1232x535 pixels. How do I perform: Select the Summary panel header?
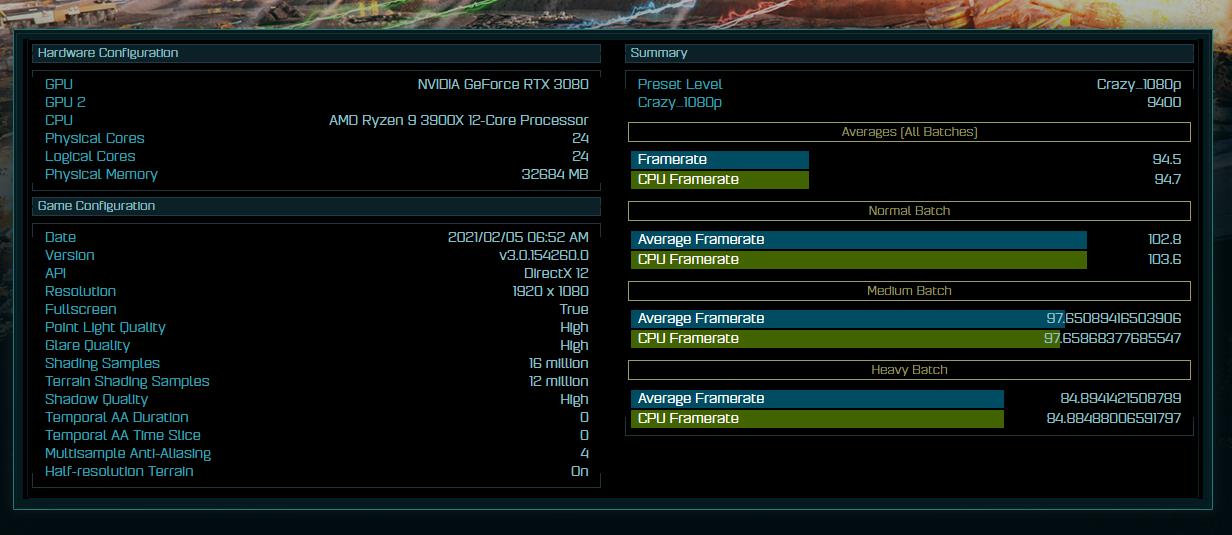point(659,53)
